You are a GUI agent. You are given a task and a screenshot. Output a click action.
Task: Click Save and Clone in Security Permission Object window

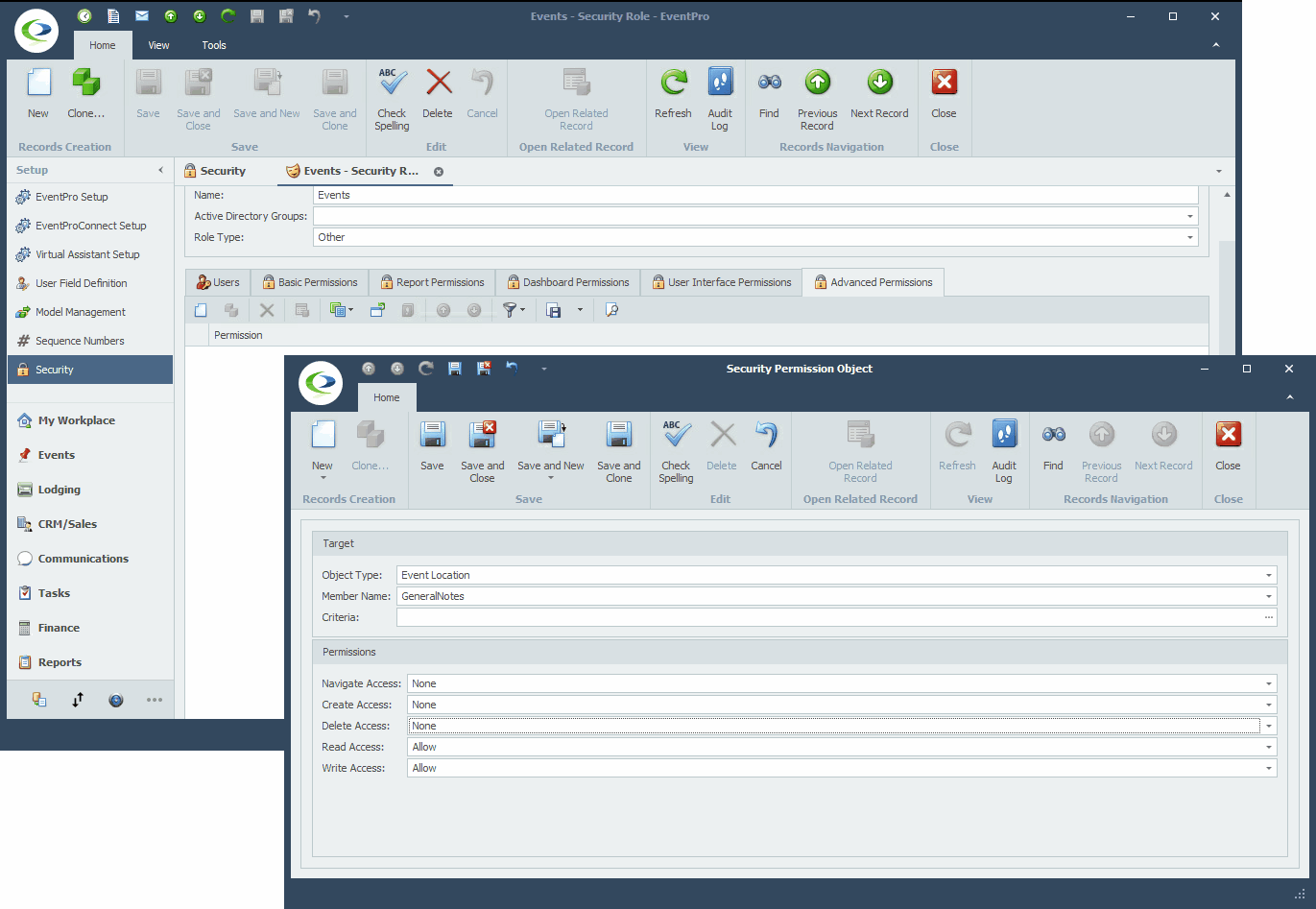[x=618, y=451]
